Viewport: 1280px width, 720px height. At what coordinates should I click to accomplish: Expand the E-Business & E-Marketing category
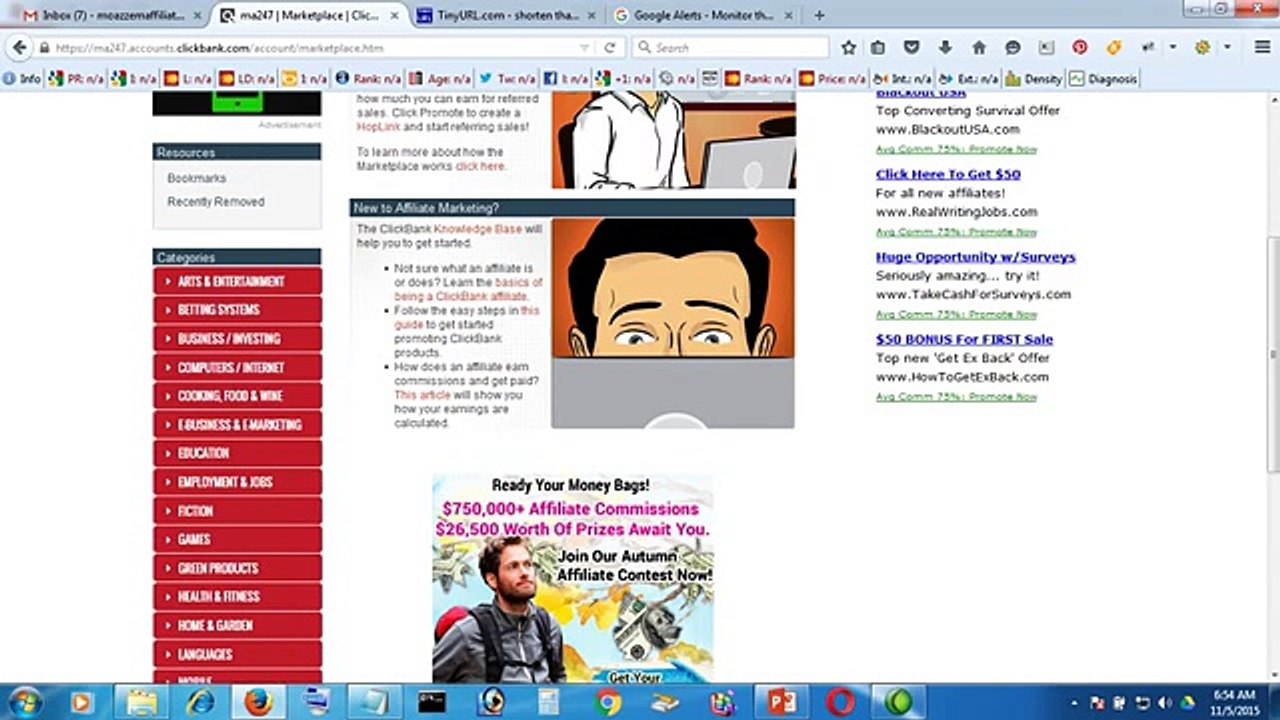click(237, 424)
